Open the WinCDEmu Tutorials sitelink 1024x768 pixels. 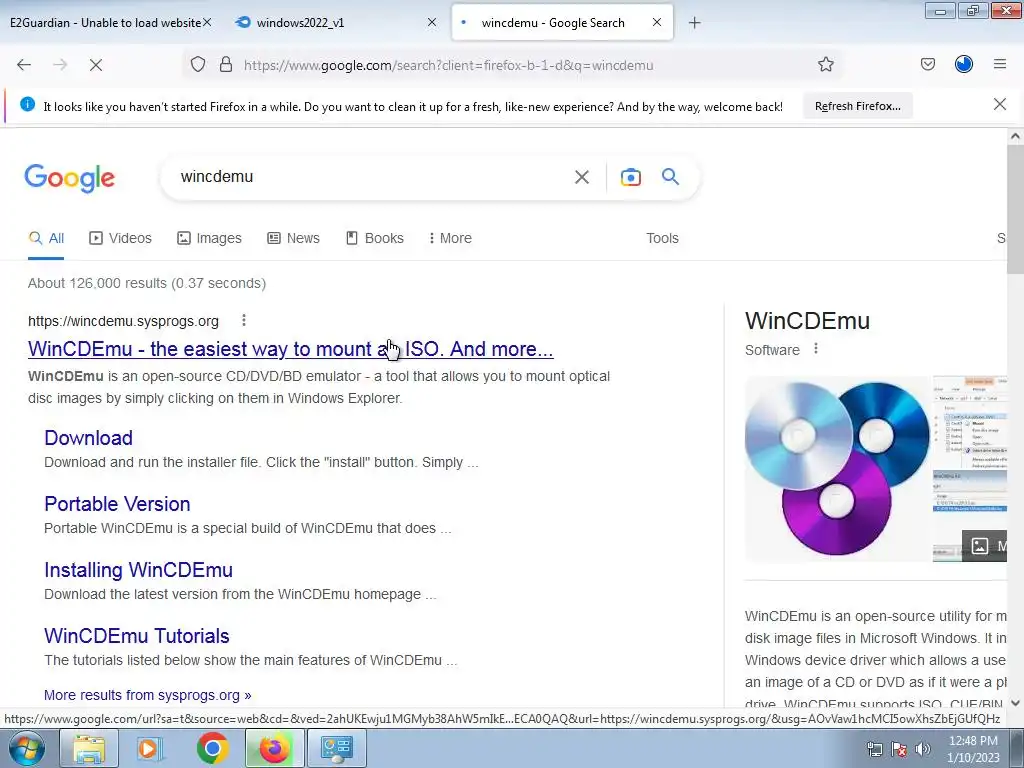136,635
